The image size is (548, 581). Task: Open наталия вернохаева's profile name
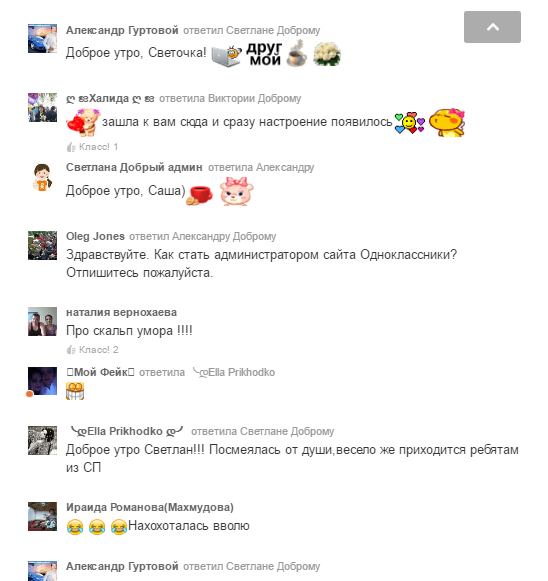pos(122,312)
